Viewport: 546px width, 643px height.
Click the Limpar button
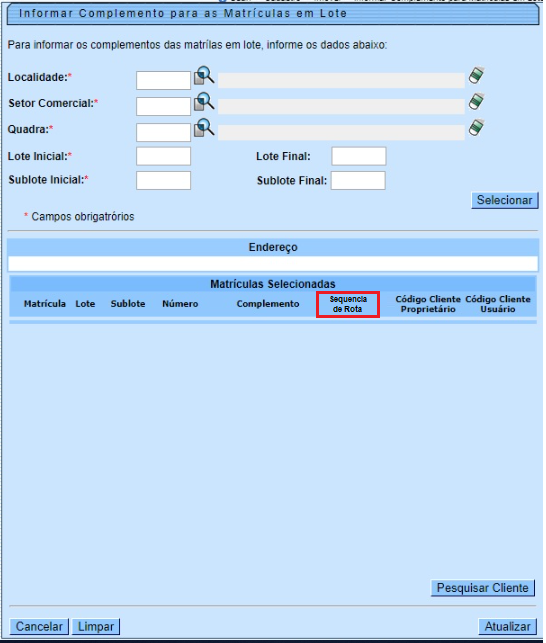tap(96, 626)
